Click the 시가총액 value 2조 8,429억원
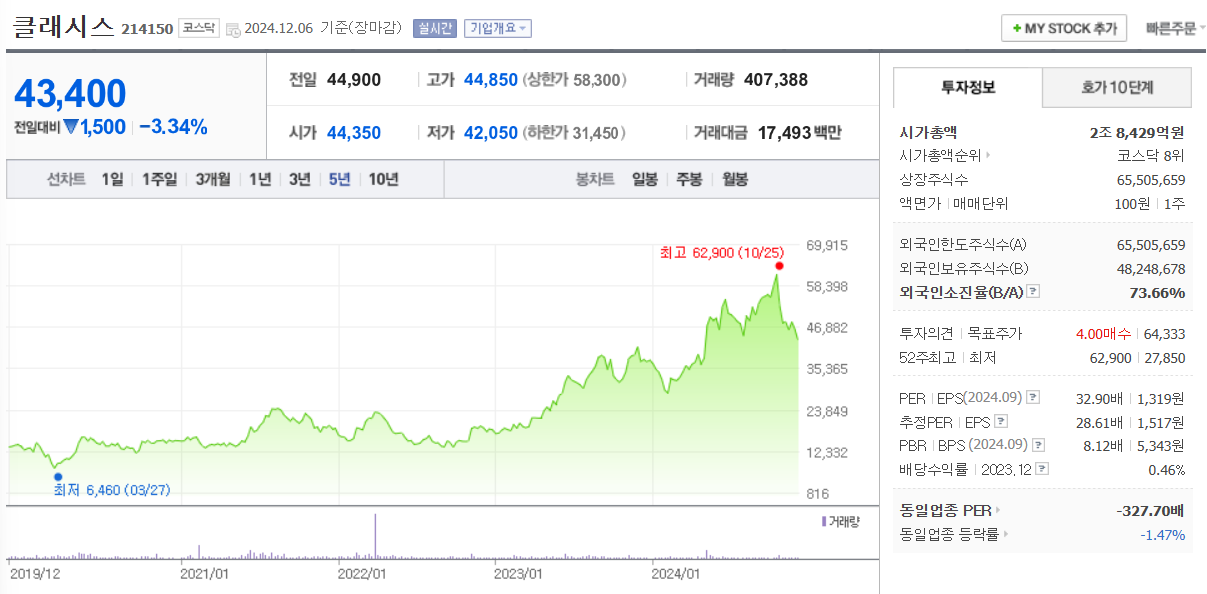1207x594 pixels. pos(1137,131)
